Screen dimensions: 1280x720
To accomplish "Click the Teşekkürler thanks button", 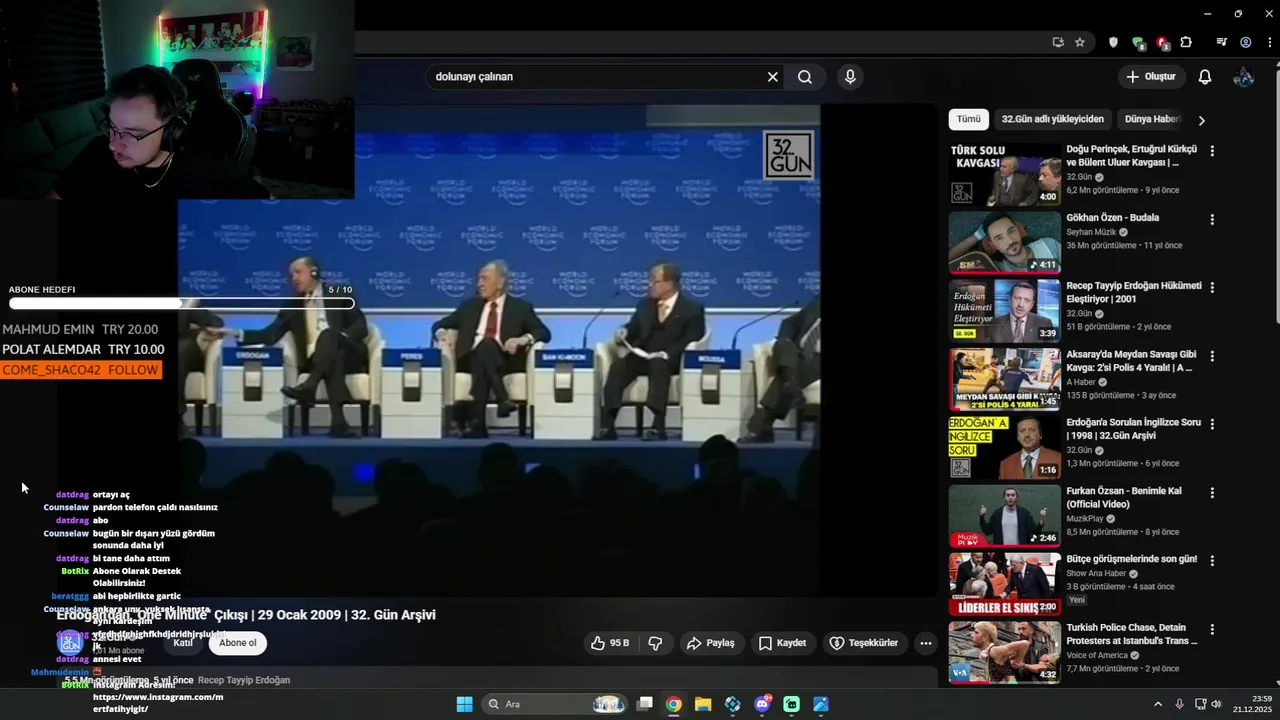I will (x=864, y=643).
